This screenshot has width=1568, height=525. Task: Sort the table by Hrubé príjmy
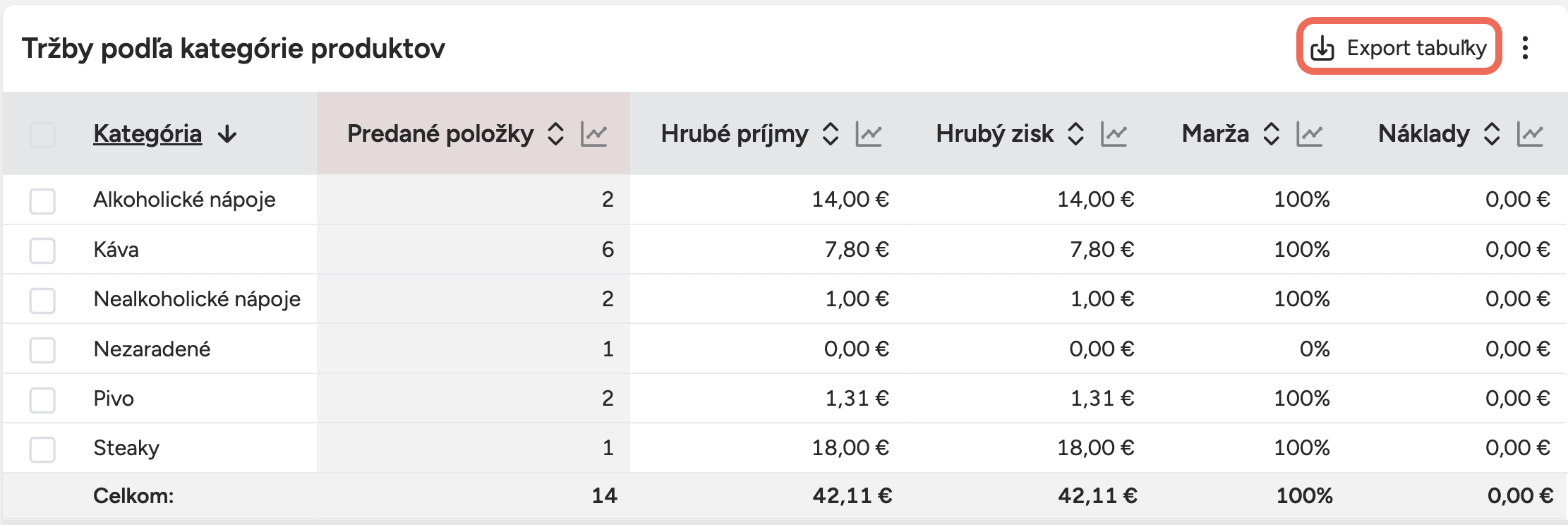pyautogui.click(x=831, y=133)
